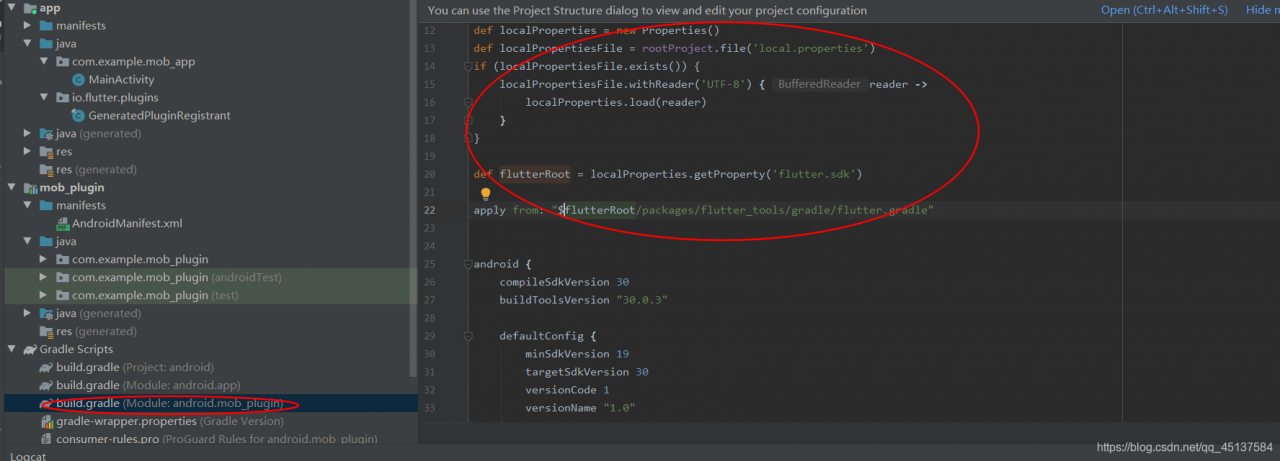Click the Project Structure dialog banner message
This screenshot has height=461, width=1280.
click(x=647, y=10)
